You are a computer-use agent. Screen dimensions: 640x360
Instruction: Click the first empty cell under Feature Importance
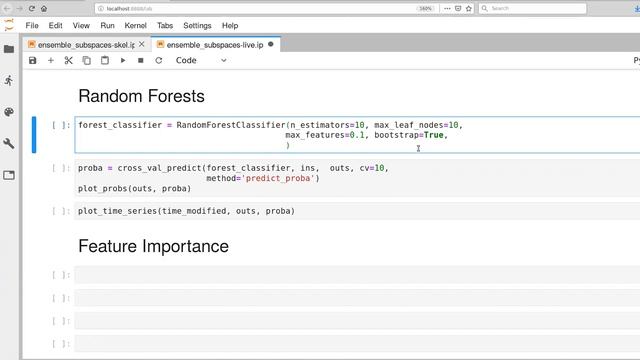[x=358, y=275]
